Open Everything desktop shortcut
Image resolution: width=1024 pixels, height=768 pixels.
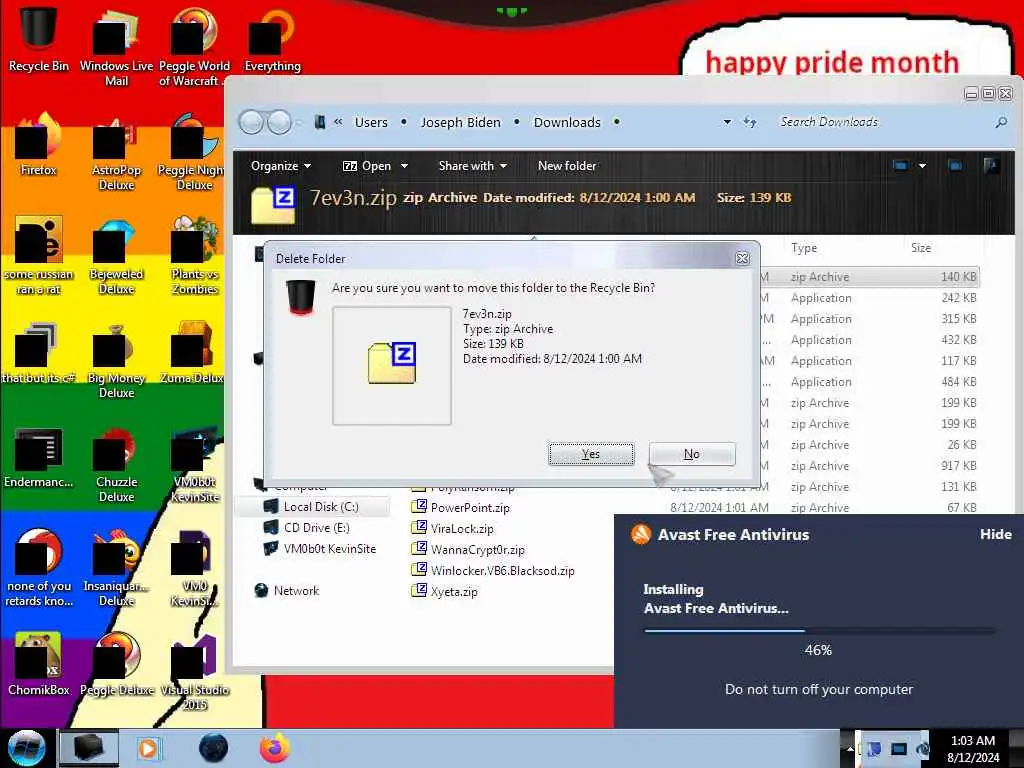point(272,40)
